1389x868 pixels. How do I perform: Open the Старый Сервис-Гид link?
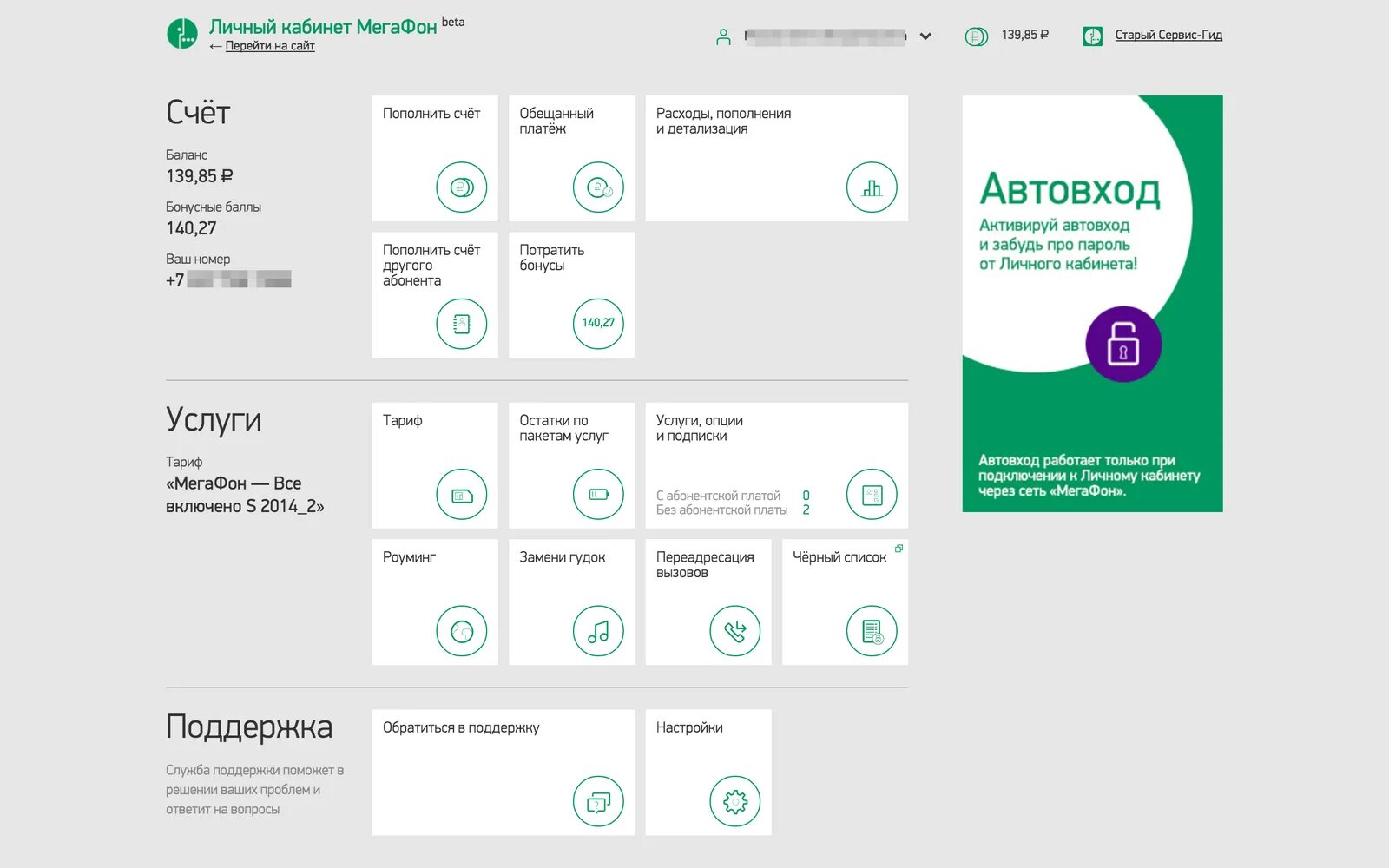[x=1168, y=36]
